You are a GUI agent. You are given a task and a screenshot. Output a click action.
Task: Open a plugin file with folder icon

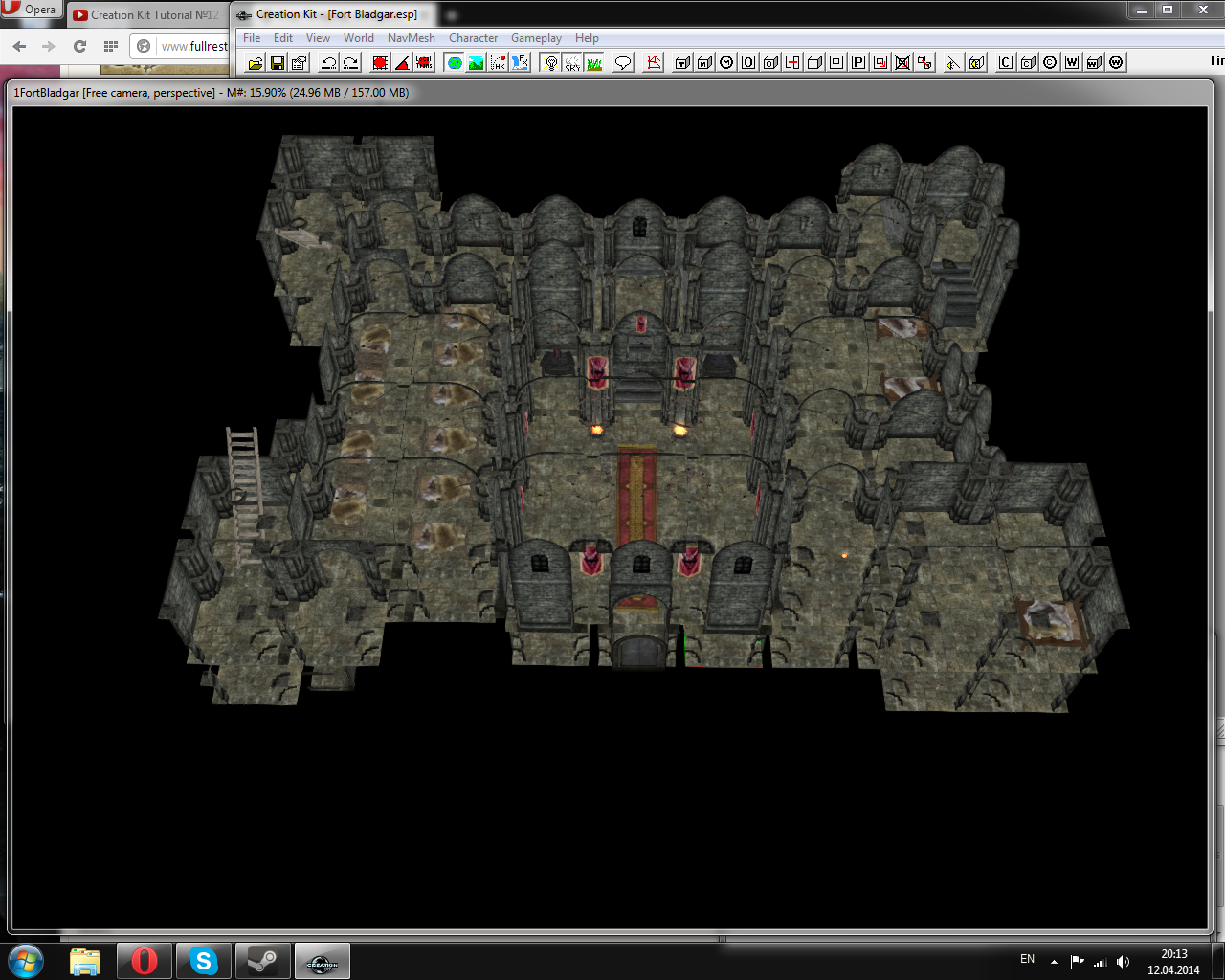255,62
